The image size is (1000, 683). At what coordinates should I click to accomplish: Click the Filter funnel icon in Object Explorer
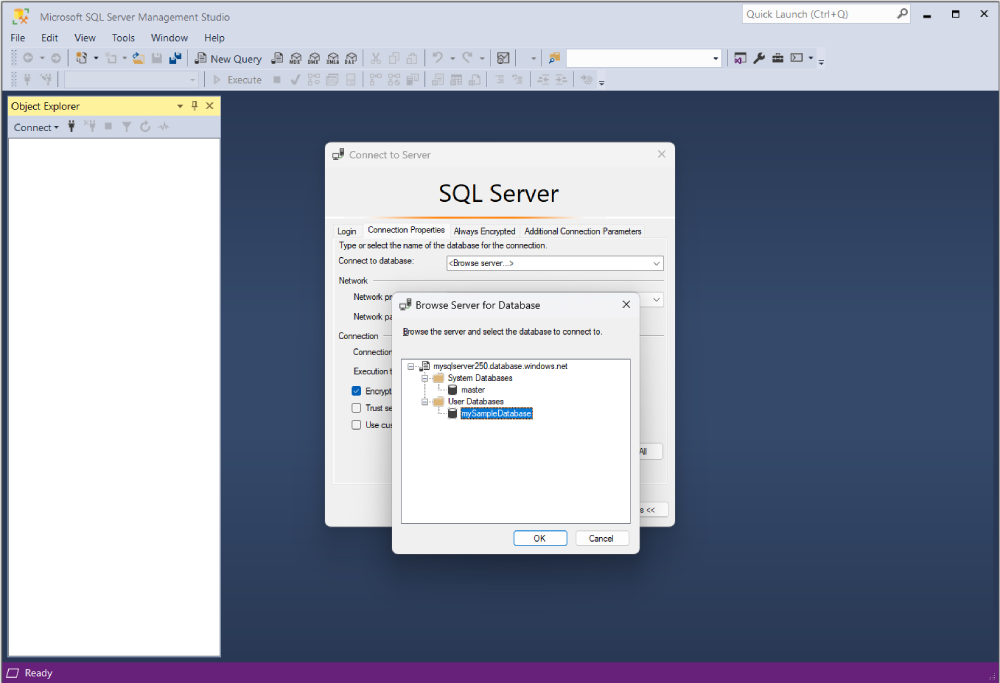[x=127, y=126]
